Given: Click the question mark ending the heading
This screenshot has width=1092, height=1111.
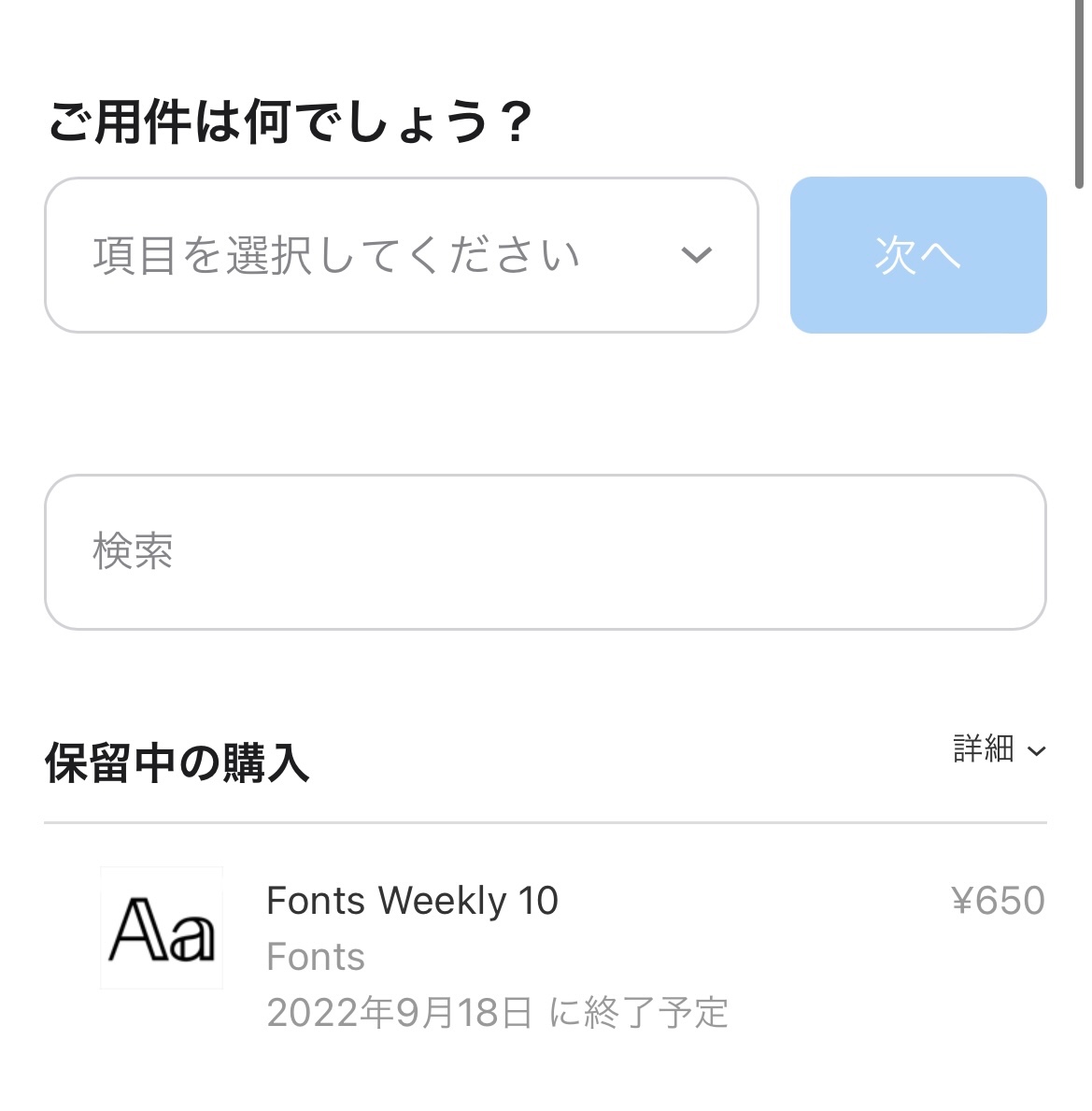Looking at the screenshot, I should click(515, 122).
